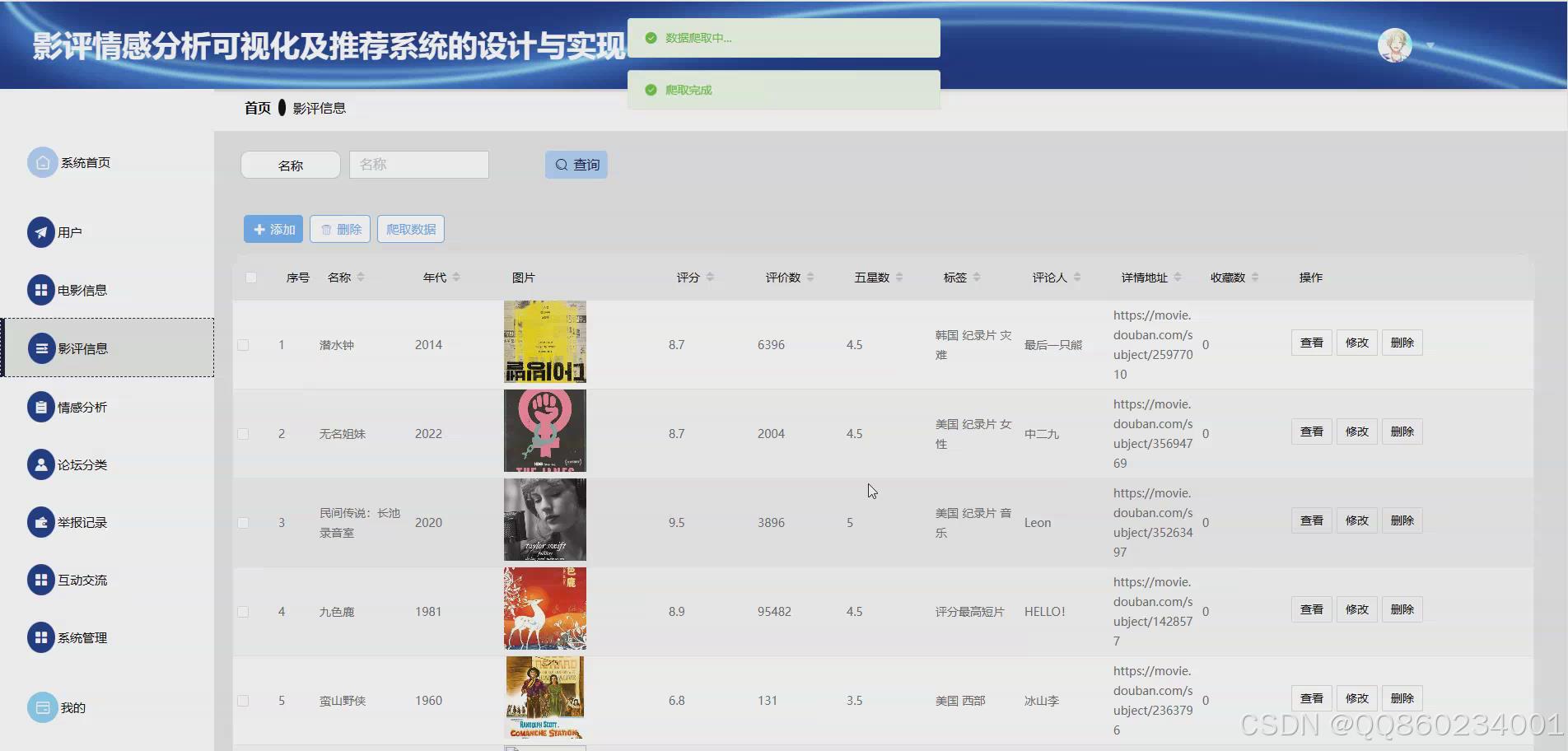Viewport: 1568px width, 751px height.
Task: Click 修改 for the 无名姐妹 row
Action: pos(1357,431)
